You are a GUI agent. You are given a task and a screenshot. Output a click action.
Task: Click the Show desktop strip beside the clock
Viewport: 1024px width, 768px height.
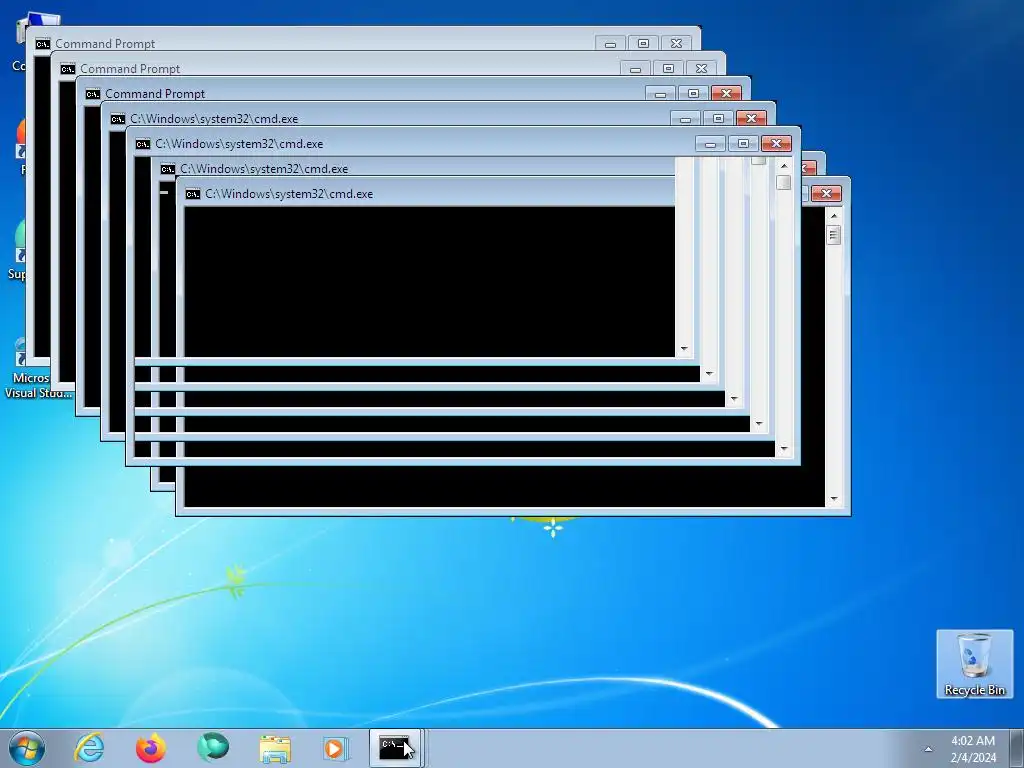click(x=1017, y=748)
